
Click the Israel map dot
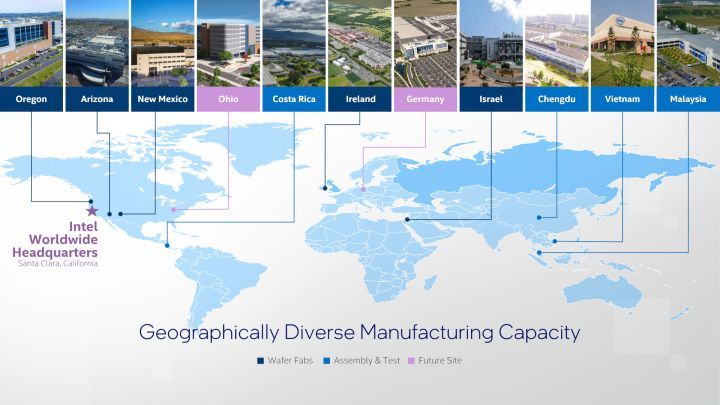coord(407,219)
